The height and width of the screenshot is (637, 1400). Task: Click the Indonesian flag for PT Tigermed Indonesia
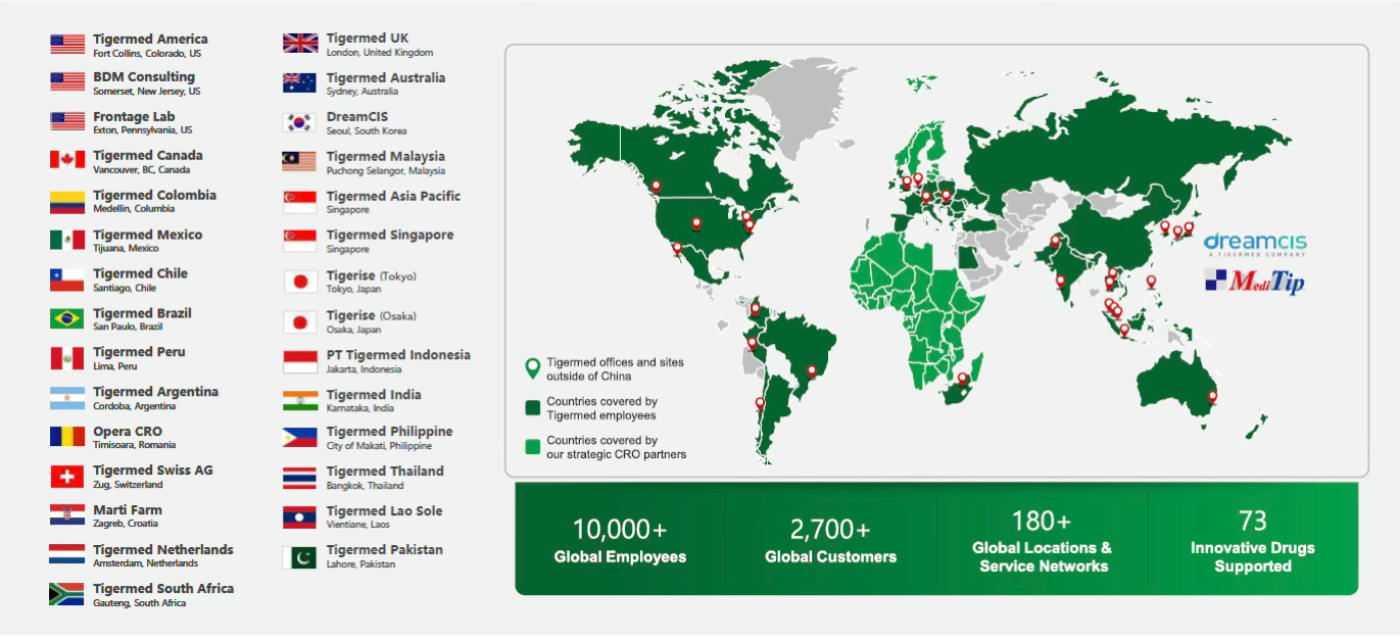click(300, 361)
